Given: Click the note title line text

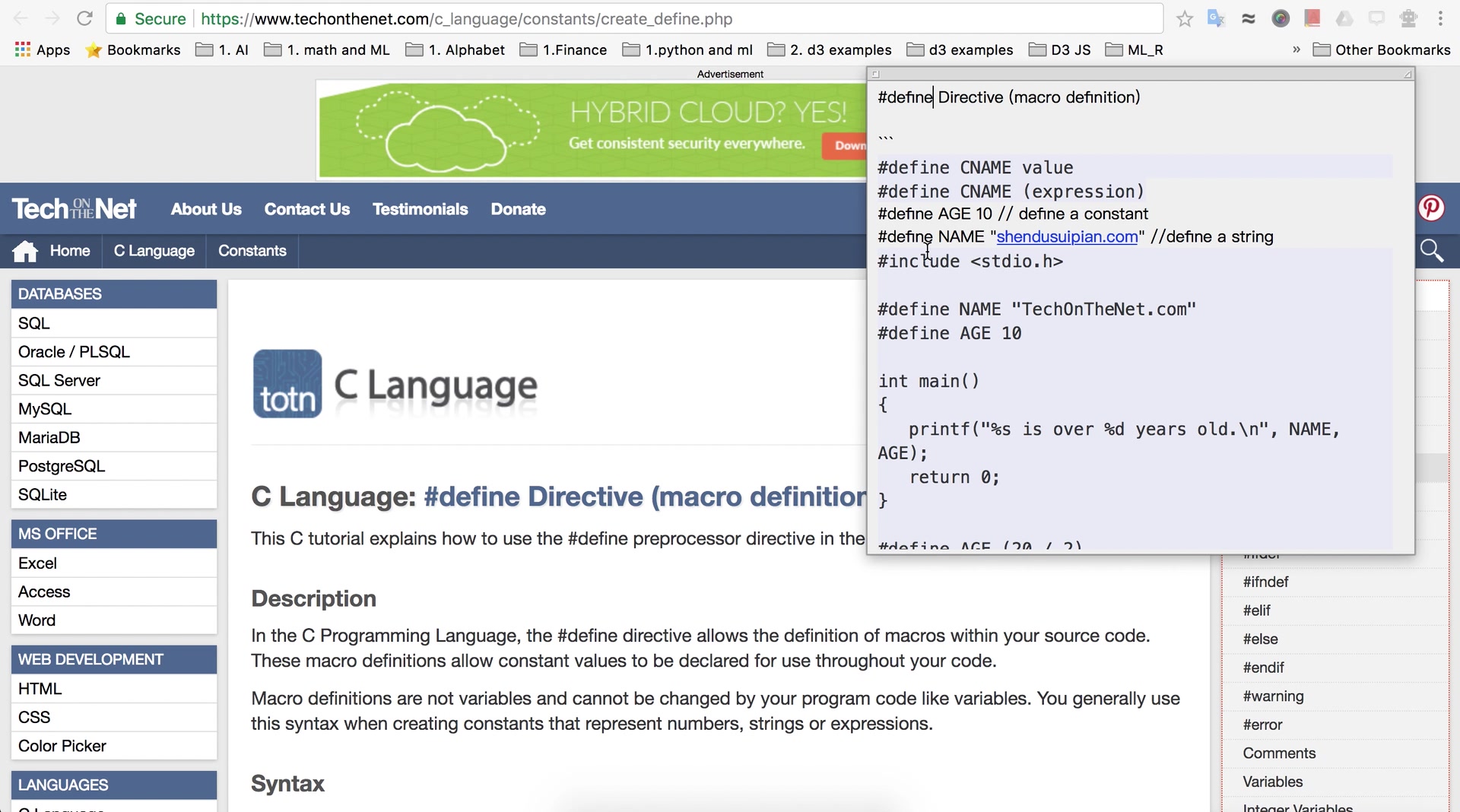Looking at the screenshot, I should [1008, 97].
